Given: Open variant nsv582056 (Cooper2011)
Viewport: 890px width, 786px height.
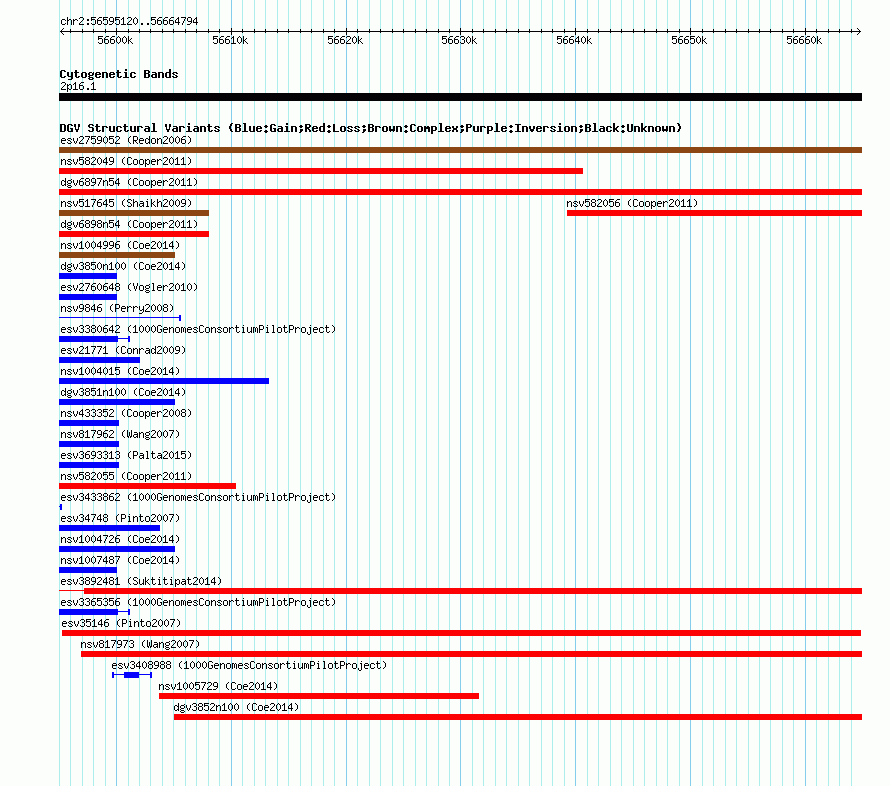Looking at the screenshot, I should (632, 203).
